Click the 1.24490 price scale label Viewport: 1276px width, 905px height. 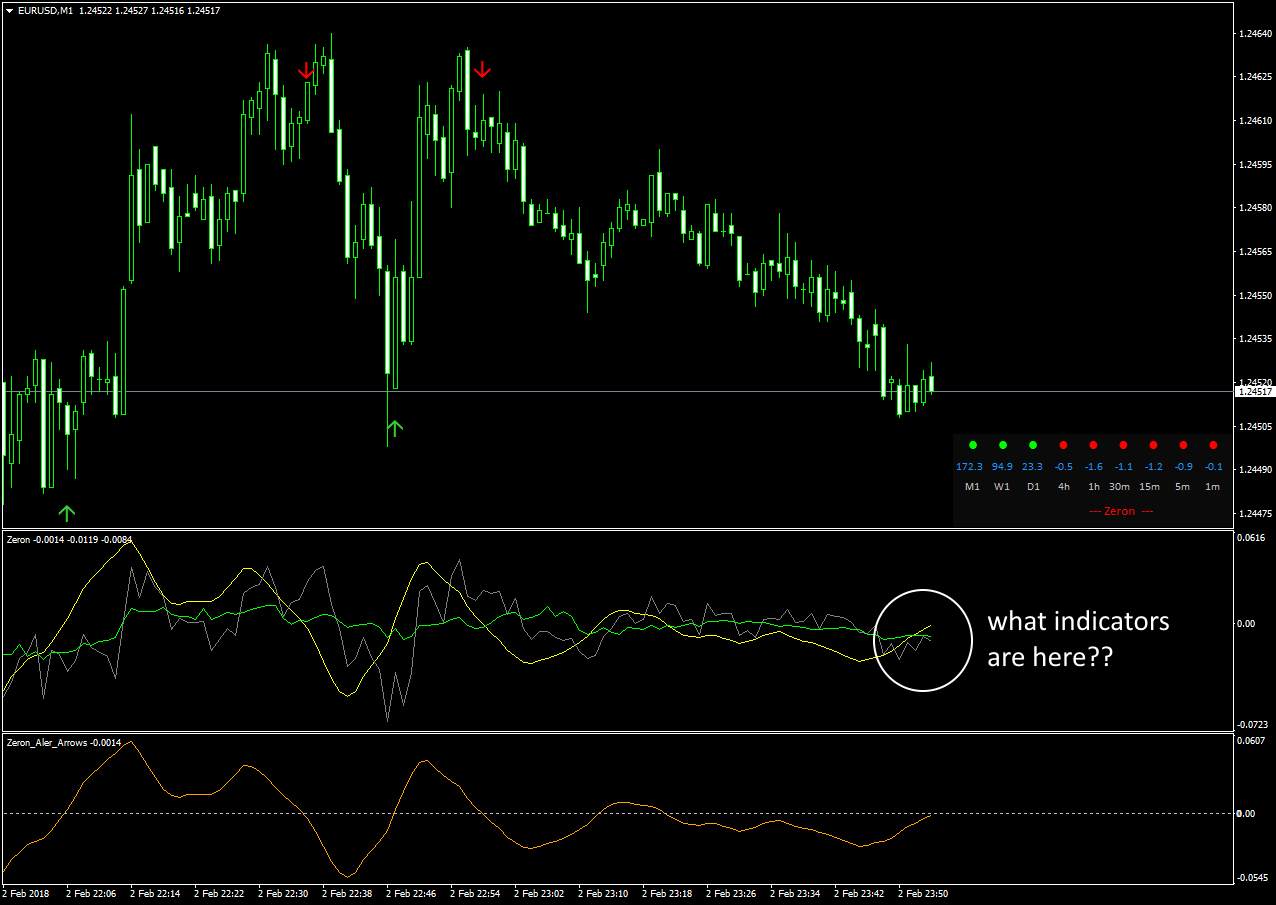(1255, 470)
